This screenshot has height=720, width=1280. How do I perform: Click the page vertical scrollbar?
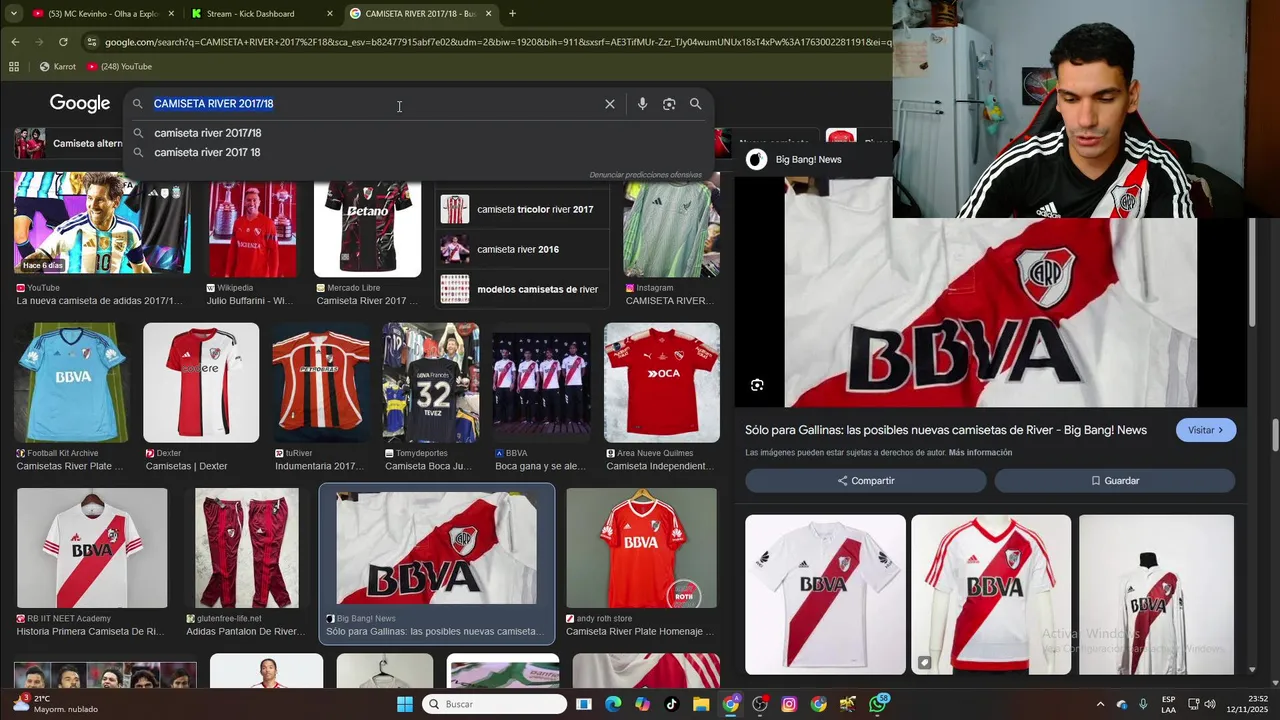coord(1275,435)
